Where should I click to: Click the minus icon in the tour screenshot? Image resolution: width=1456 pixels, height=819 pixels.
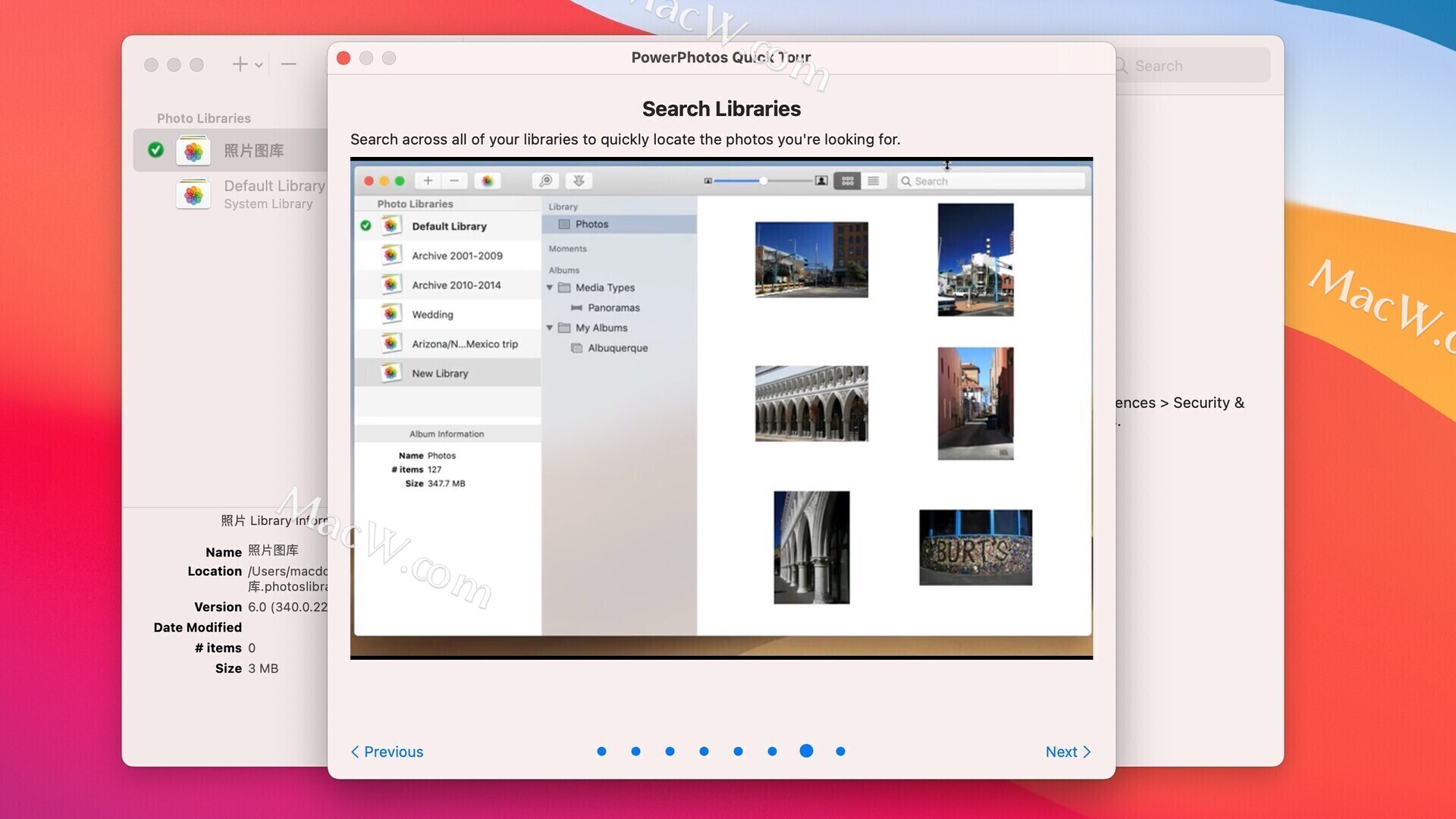click(x=454, y=180)
